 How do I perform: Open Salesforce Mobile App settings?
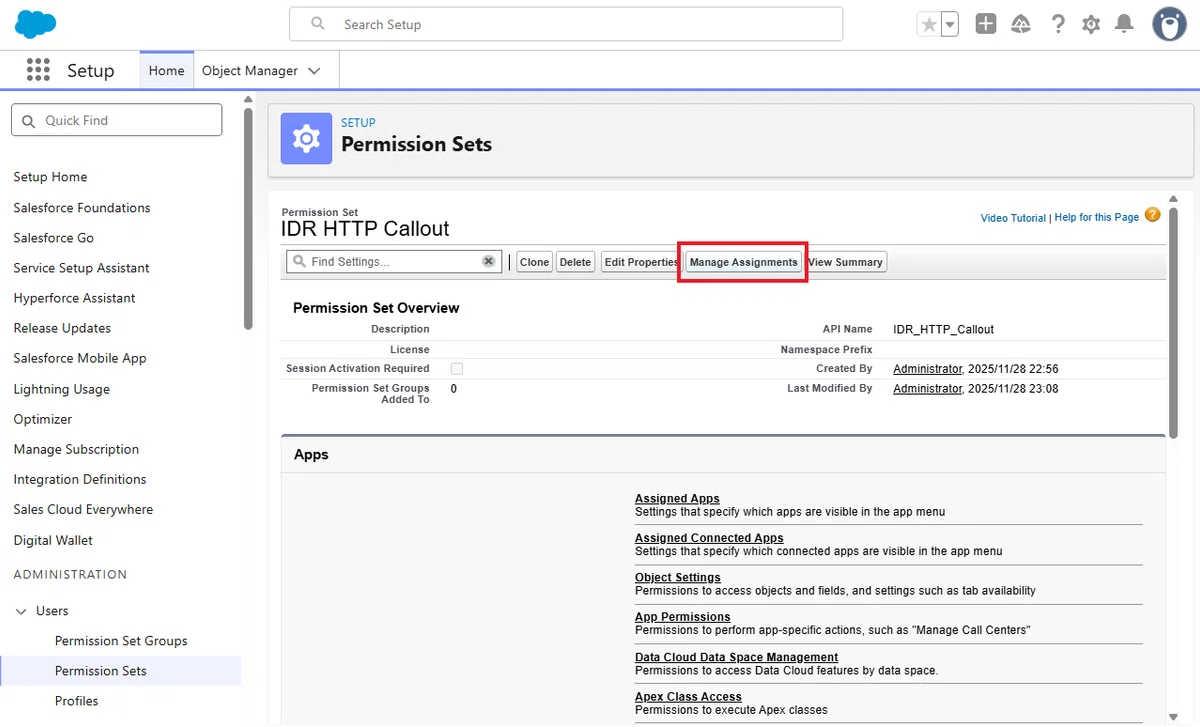(x=80, y=358)
